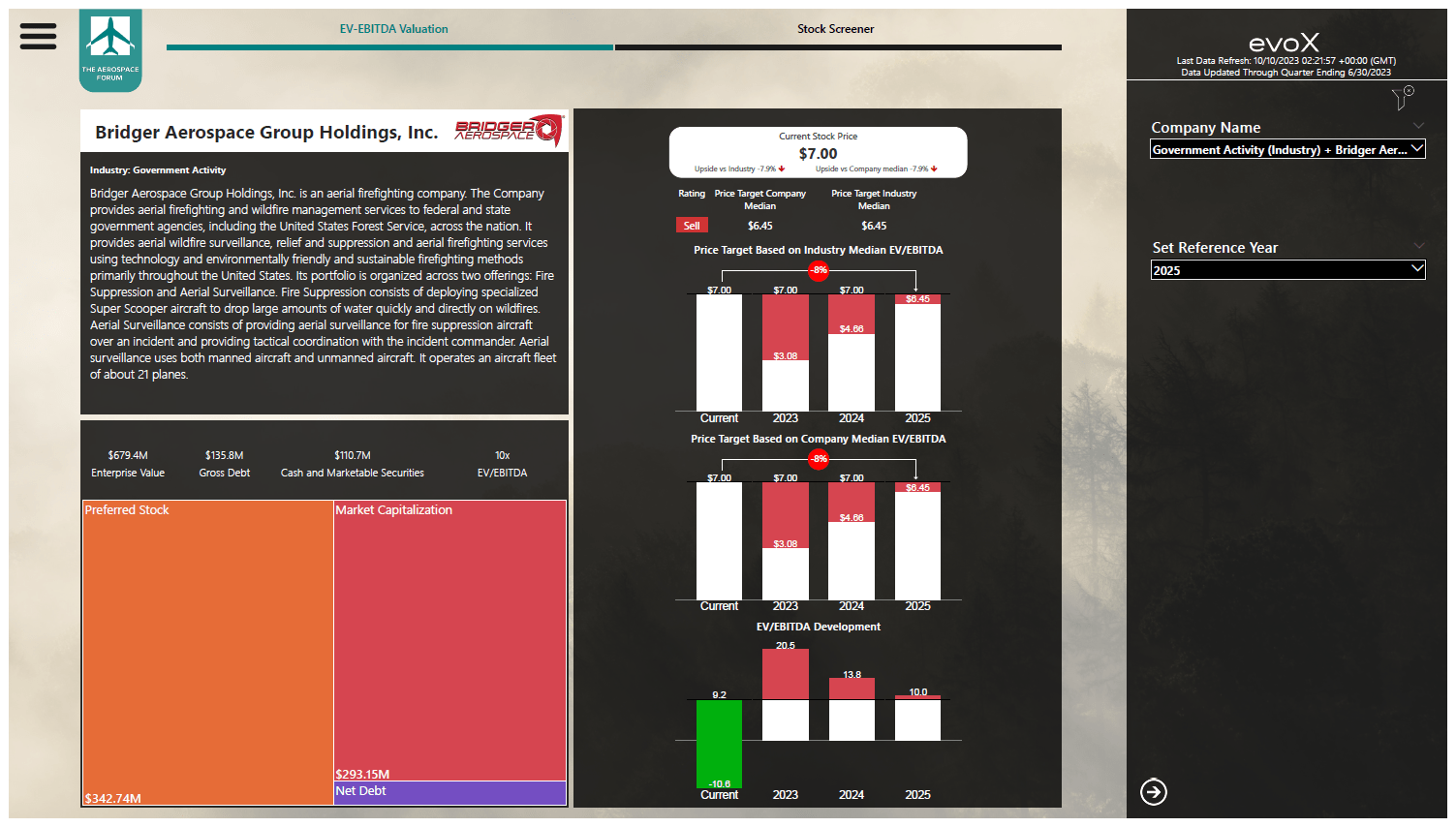
Task: Switch to the Stock Screener tab
Action: (x=835, y=29)
